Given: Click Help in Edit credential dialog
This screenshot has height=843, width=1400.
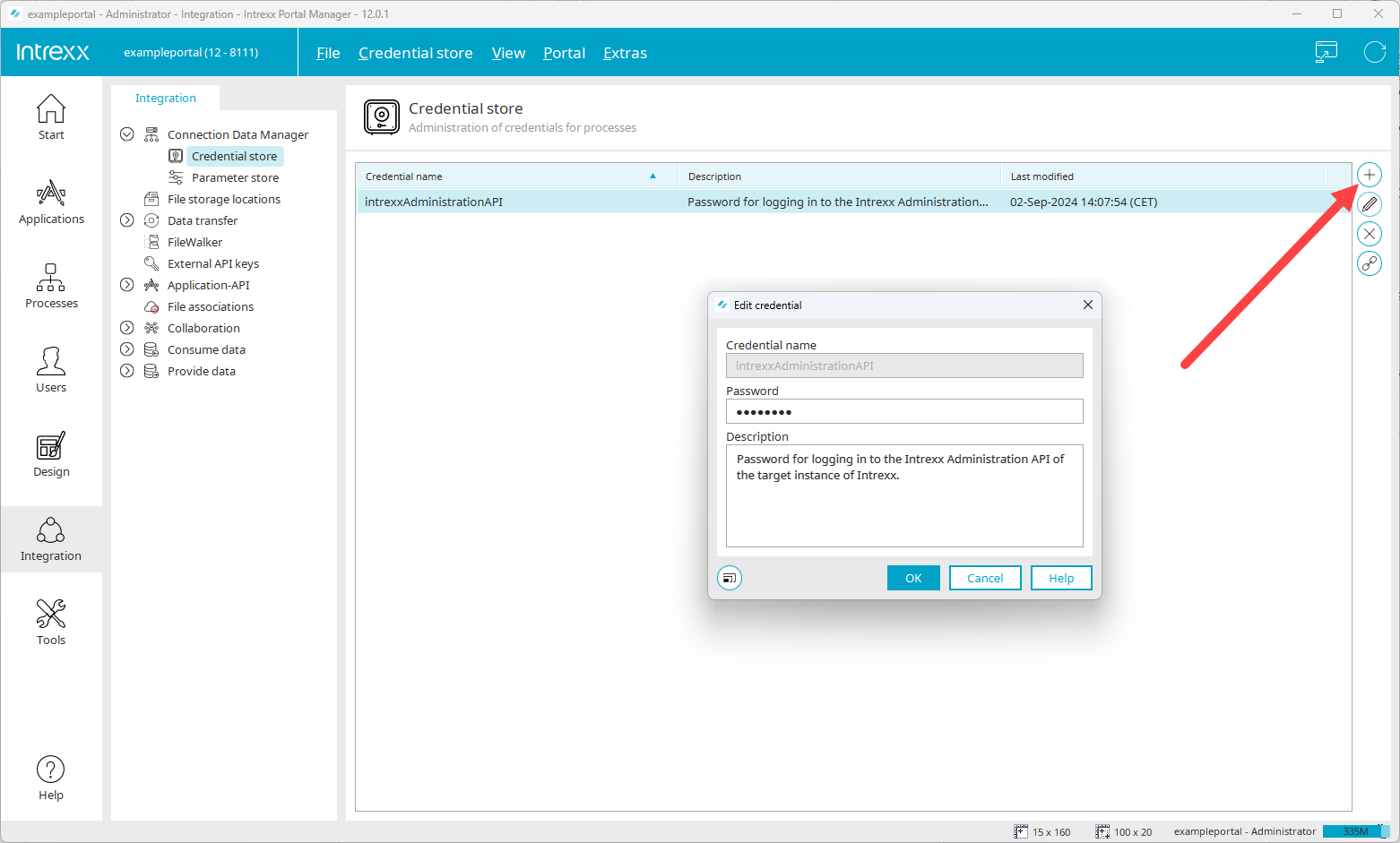Looking at the screenshot, I should (x=1061, y=578).
